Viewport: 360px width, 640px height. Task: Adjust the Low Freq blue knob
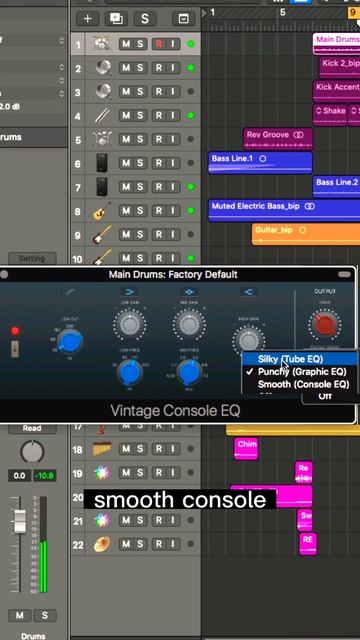tap(129, 373)
